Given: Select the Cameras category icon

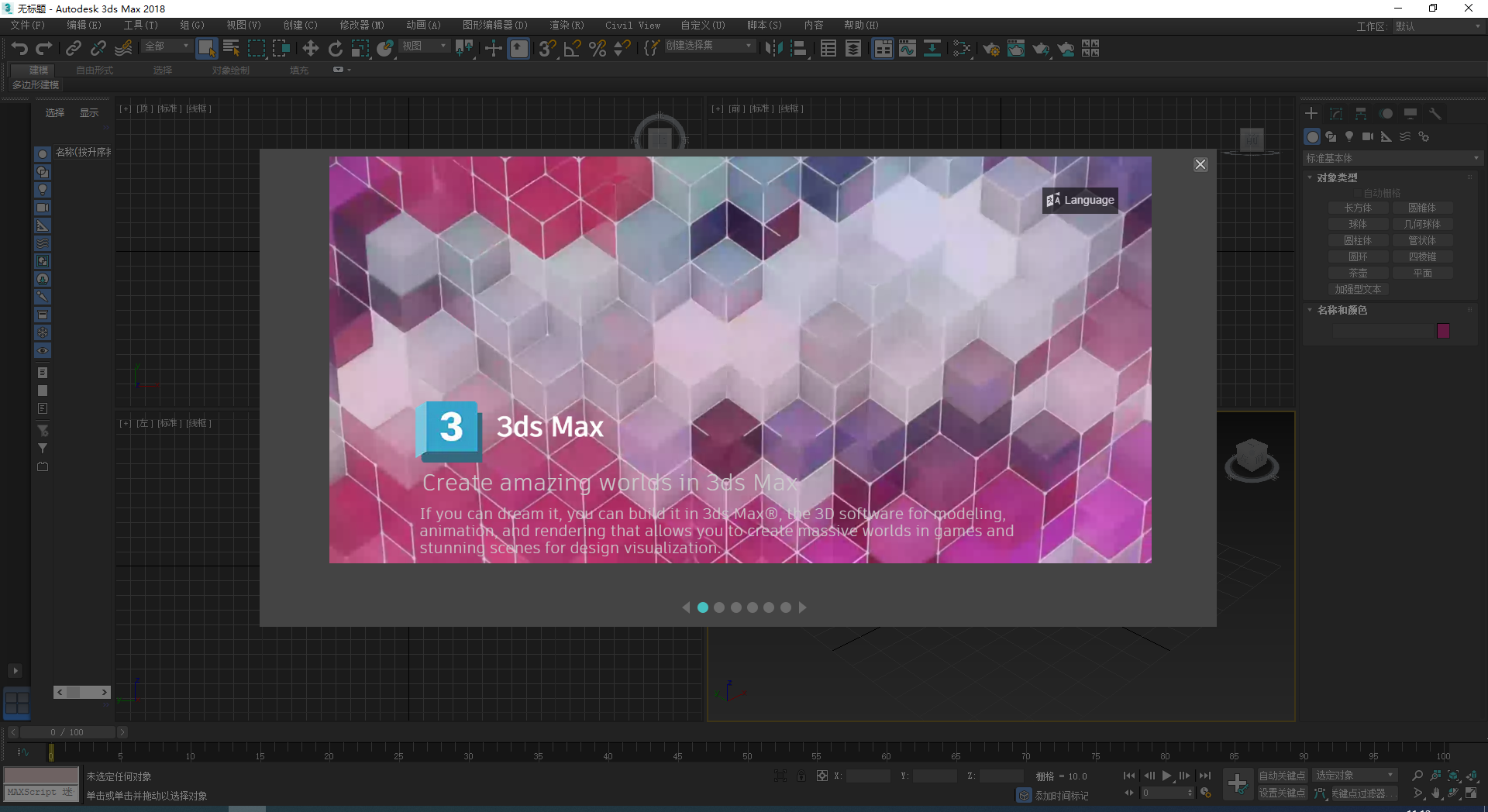Looking at the screenshot, I should [x=1368, y=136].
